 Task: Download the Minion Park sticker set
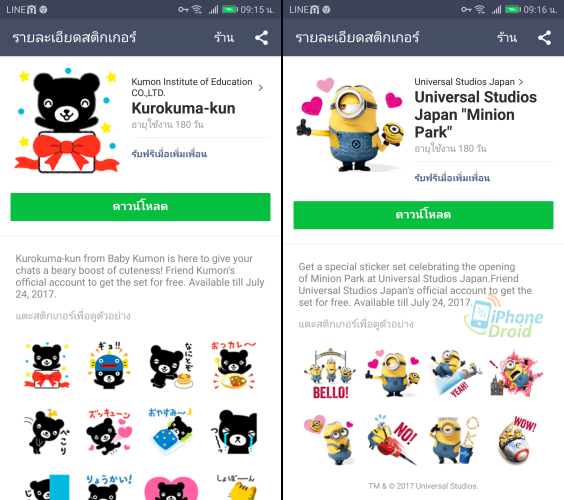click(x=423, y=215)
